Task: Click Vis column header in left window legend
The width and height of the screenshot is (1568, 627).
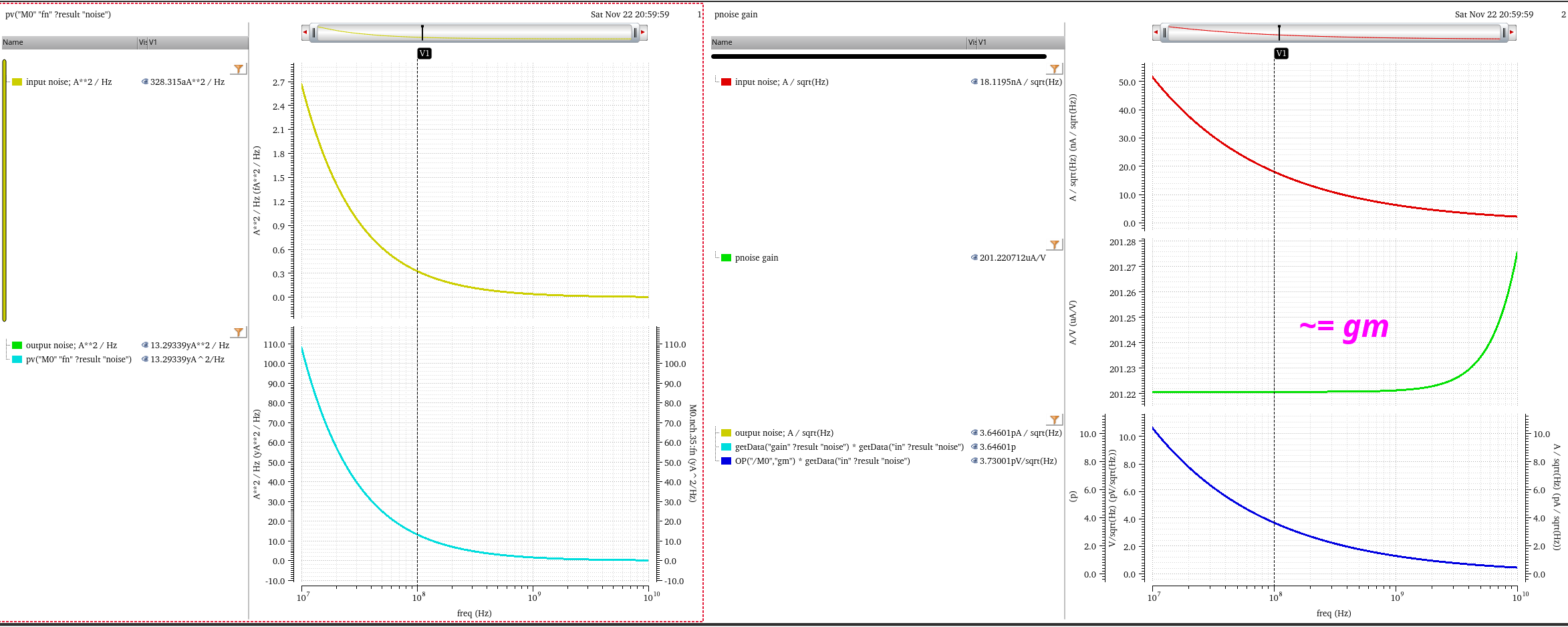Action: tap(142, 43)
